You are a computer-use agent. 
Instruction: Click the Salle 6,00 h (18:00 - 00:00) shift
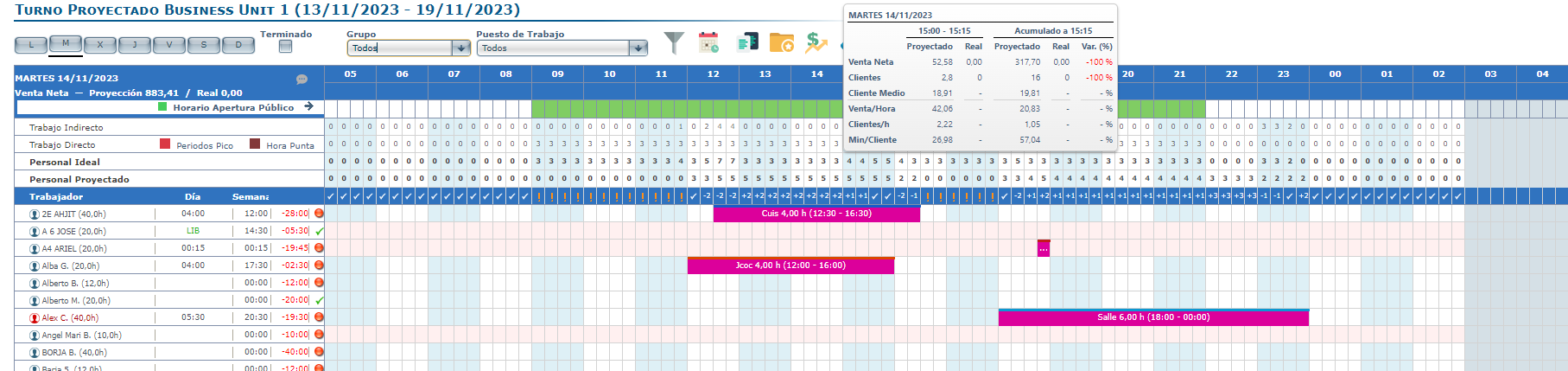(x=1152, y=317)
